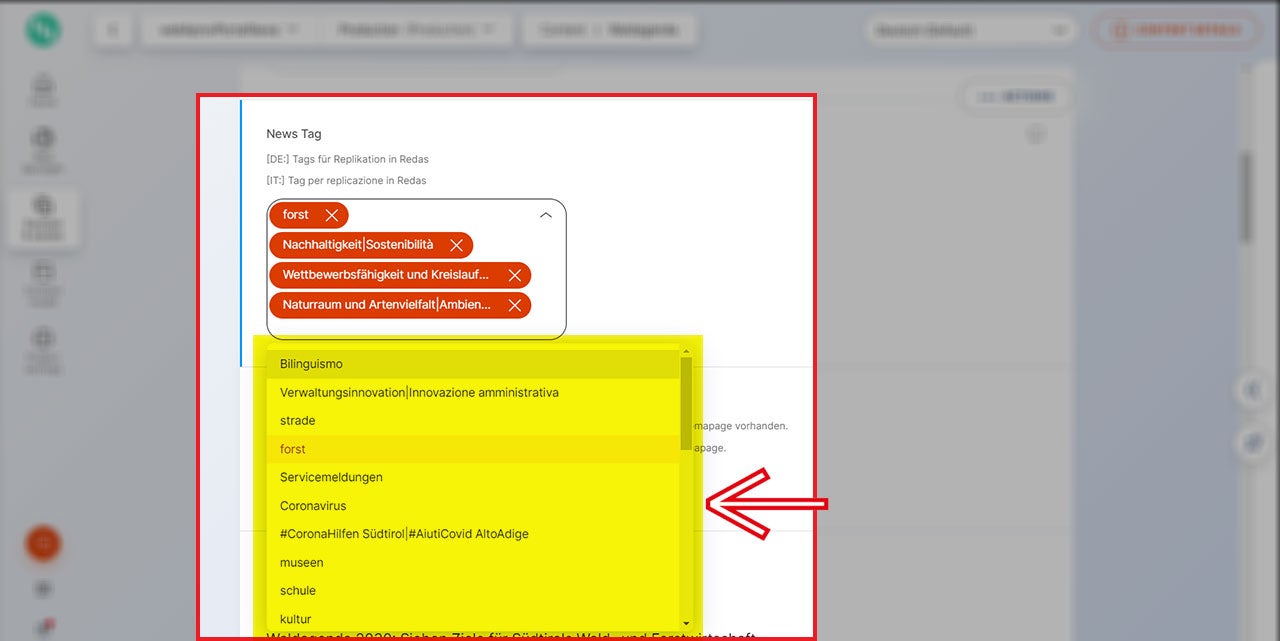The width and height of the screenshot is (1280, 641).
Task: Remove the Naturraum und Artenvielfalt tag
Action: pos(514,305)
